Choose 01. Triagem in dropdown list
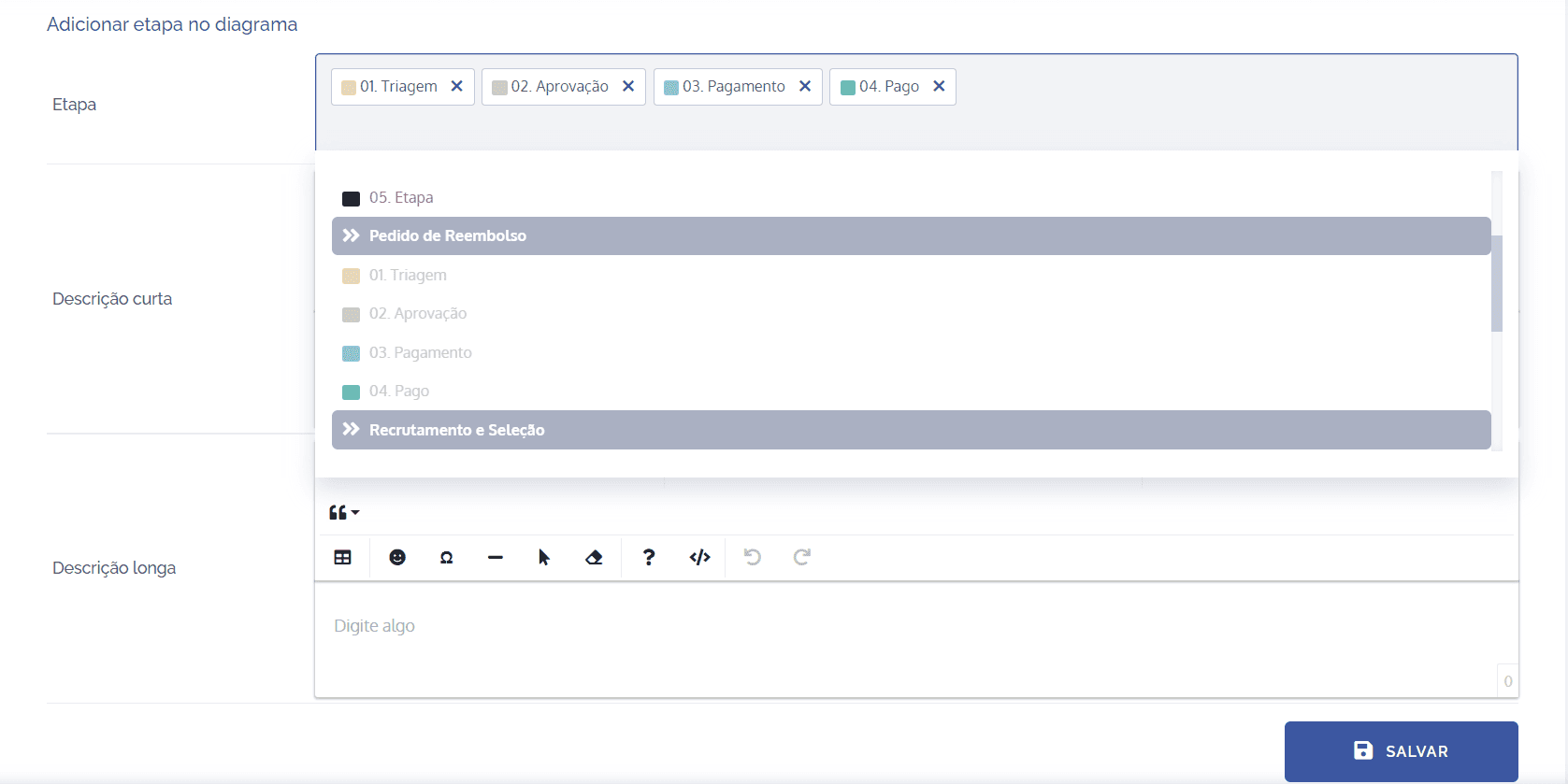The image size is (1568, 784). [911, 275]
